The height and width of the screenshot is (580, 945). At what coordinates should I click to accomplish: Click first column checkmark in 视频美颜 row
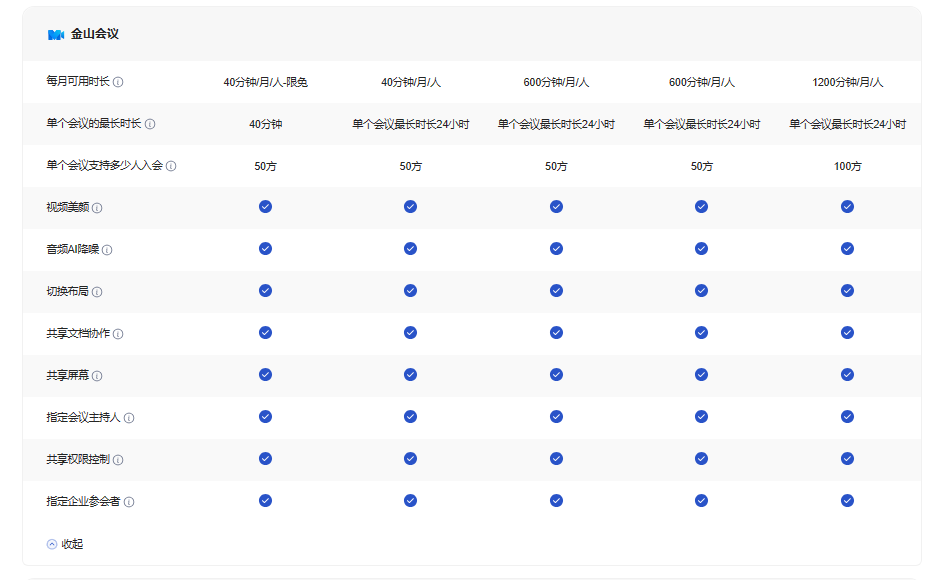point(265,207)
